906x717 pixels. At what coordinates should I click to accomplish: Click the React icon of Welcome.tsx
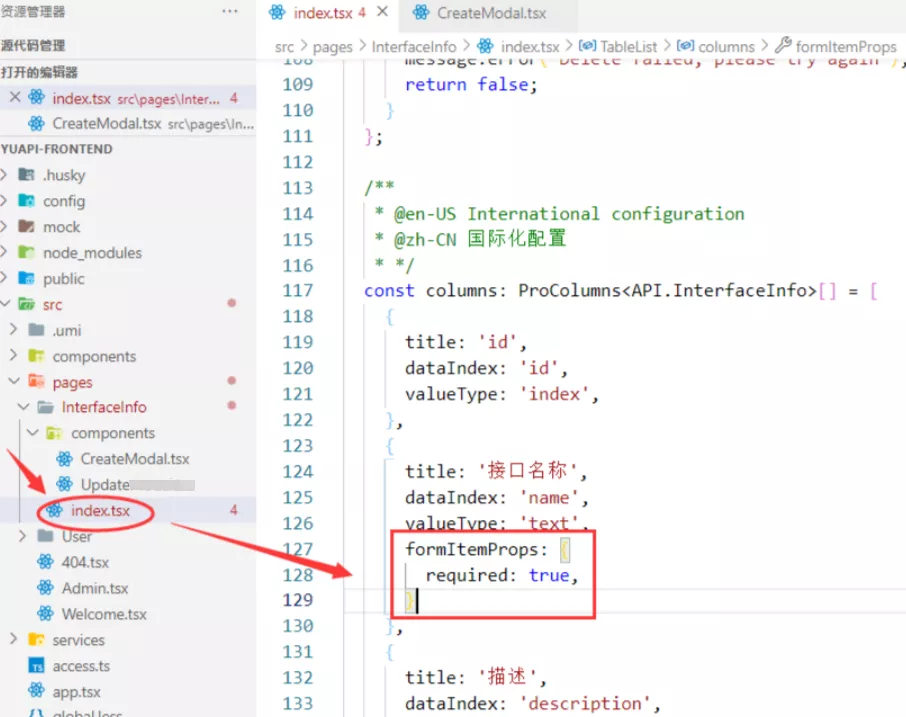pyautogui.click(x=46, y=614)
